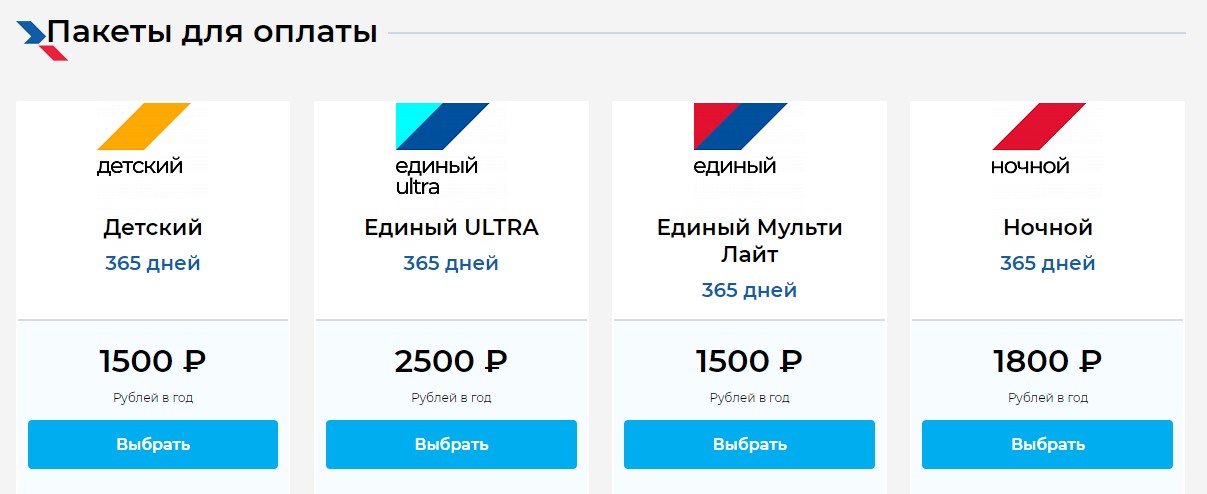Pick Единый Мульти Лайт using Выбрать button
Viewport: 1207px width, 494px height.
[749, 444]
